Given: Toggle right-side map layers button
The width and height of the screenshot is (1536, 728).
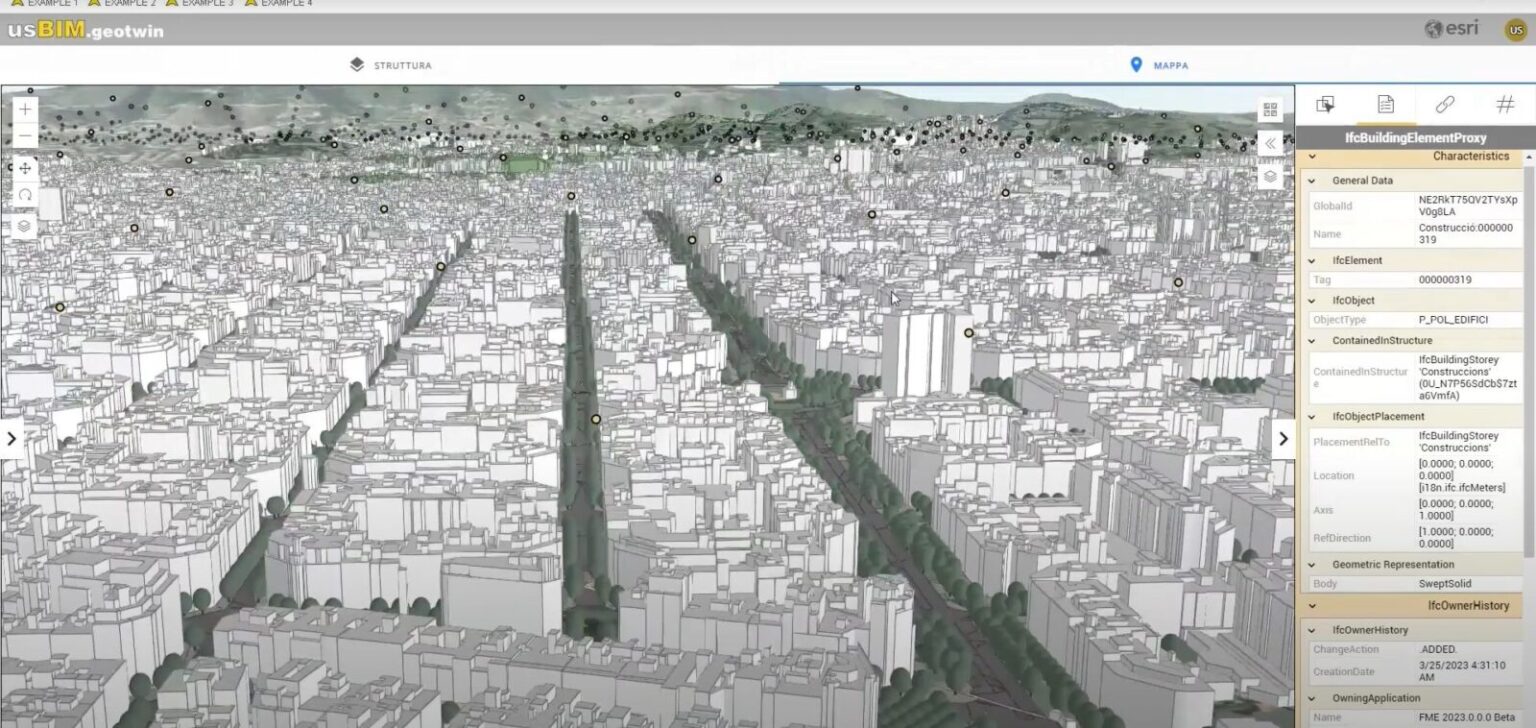Looking at the screenshot, I should click(1270, 176).
